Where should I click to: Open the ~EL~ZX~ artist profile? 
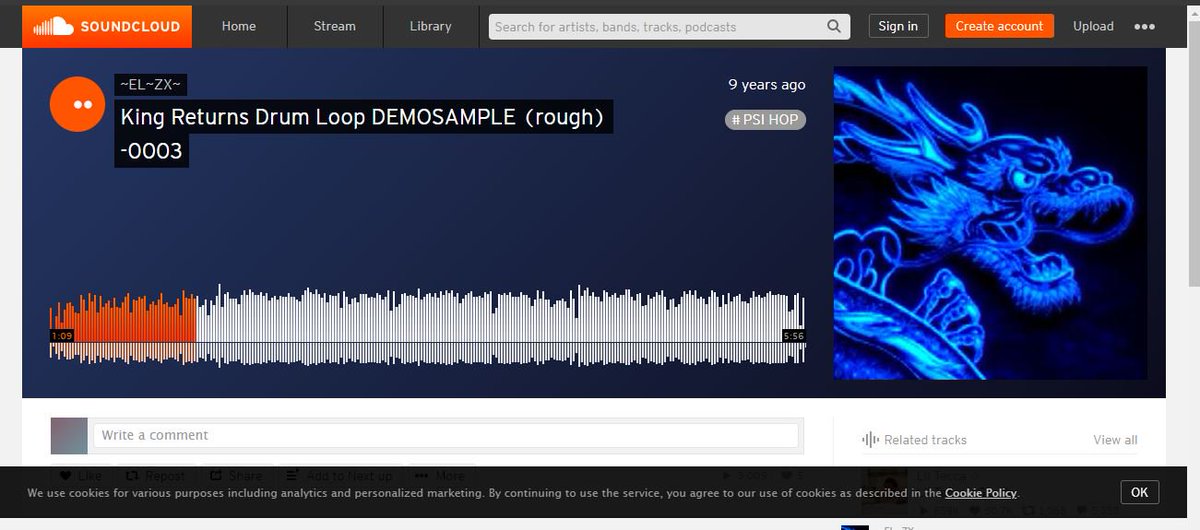click(152, 84)
